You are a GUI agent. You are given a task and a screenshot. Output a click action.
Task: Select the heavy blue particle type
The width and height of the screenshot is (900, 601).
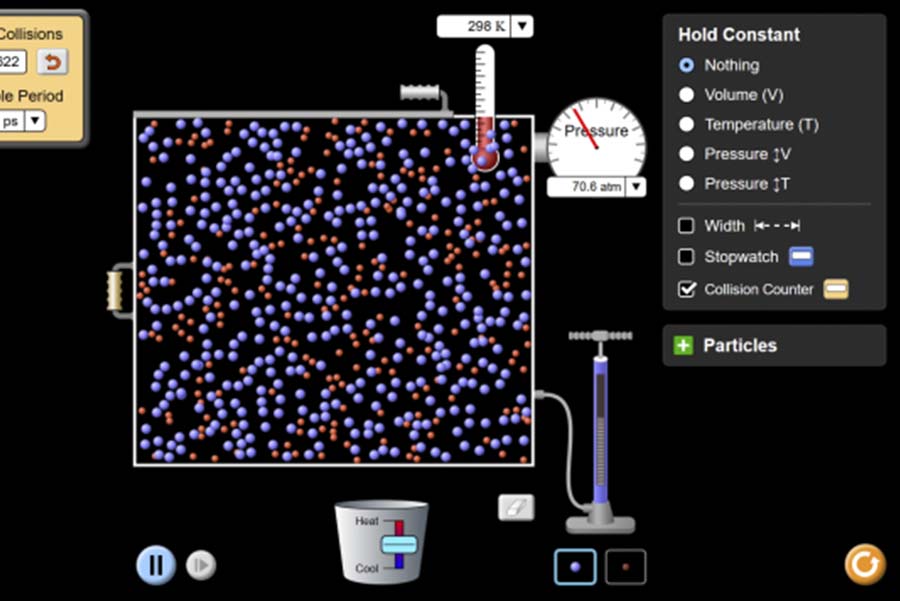coord(575,567)
